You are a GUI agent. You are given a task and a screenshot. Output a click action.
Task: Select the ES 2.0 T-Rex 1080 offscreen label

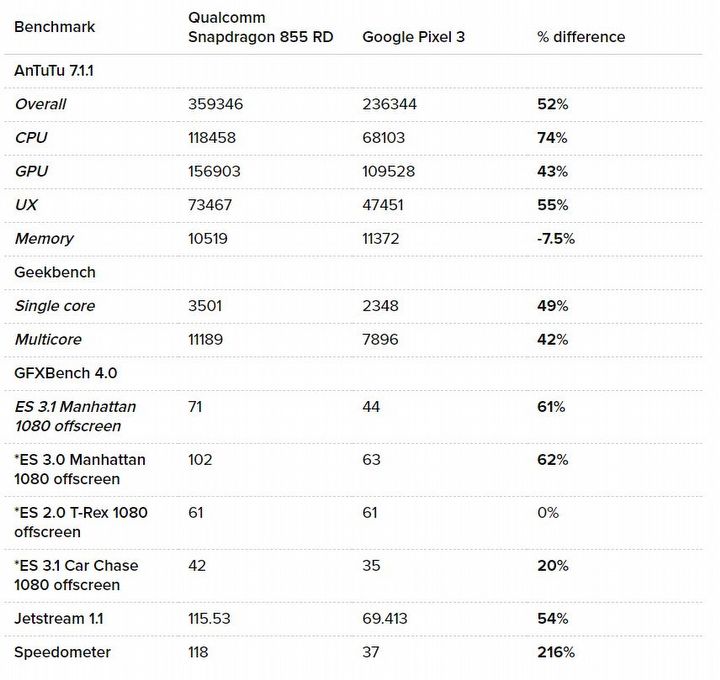pyautogui.click(x=80, y=522)
